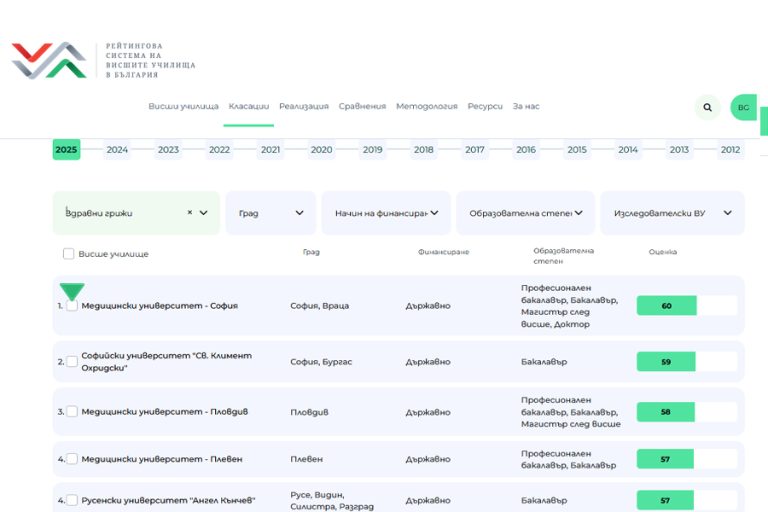Toggle the select-all Висше училище checkbox

68,254
